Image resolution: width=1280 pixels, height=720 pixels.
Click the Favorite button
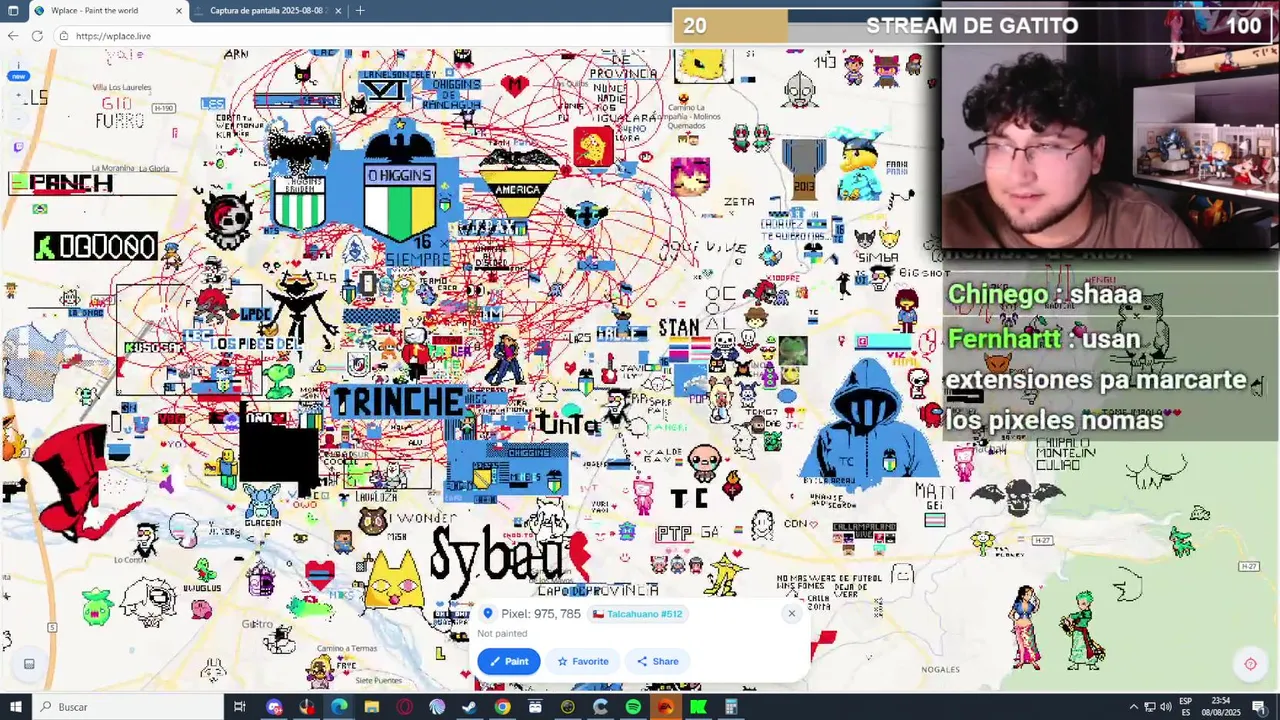pos(583,661)
